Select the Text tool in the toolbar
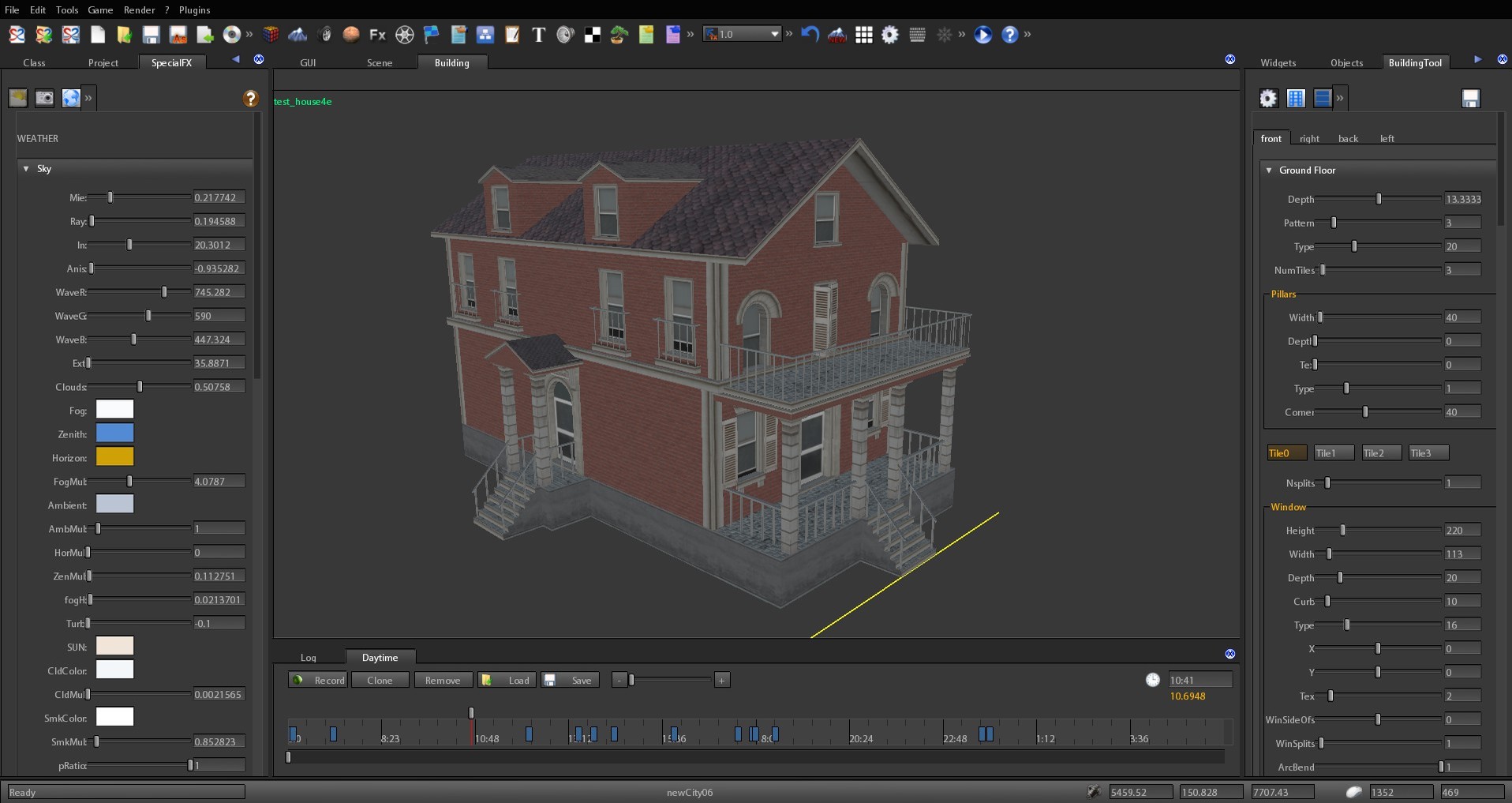 coord(538,35)
